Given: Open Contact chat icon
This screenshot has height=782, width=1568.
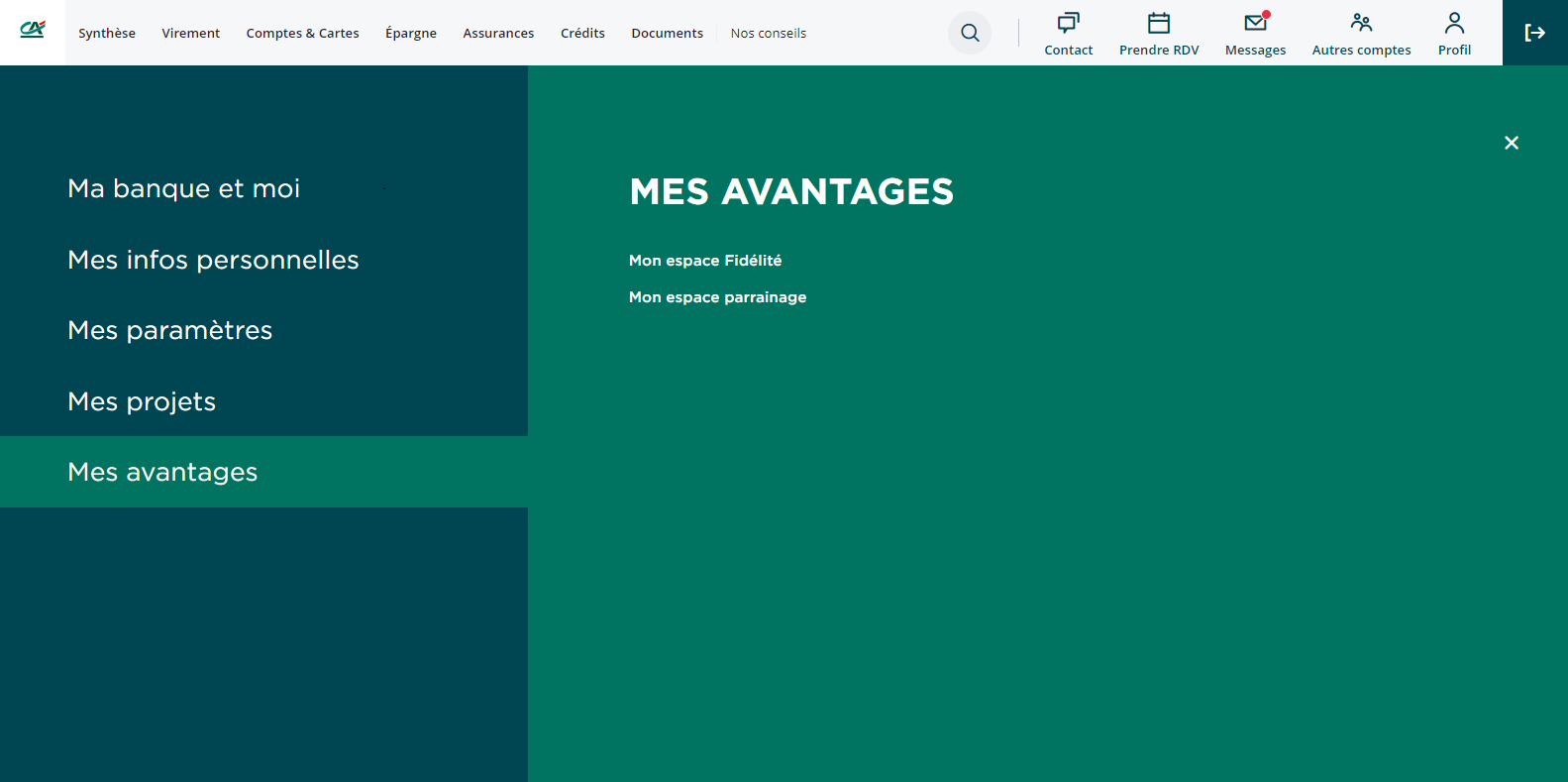Looking at the screenshot, I should (x=1068, y=23).
